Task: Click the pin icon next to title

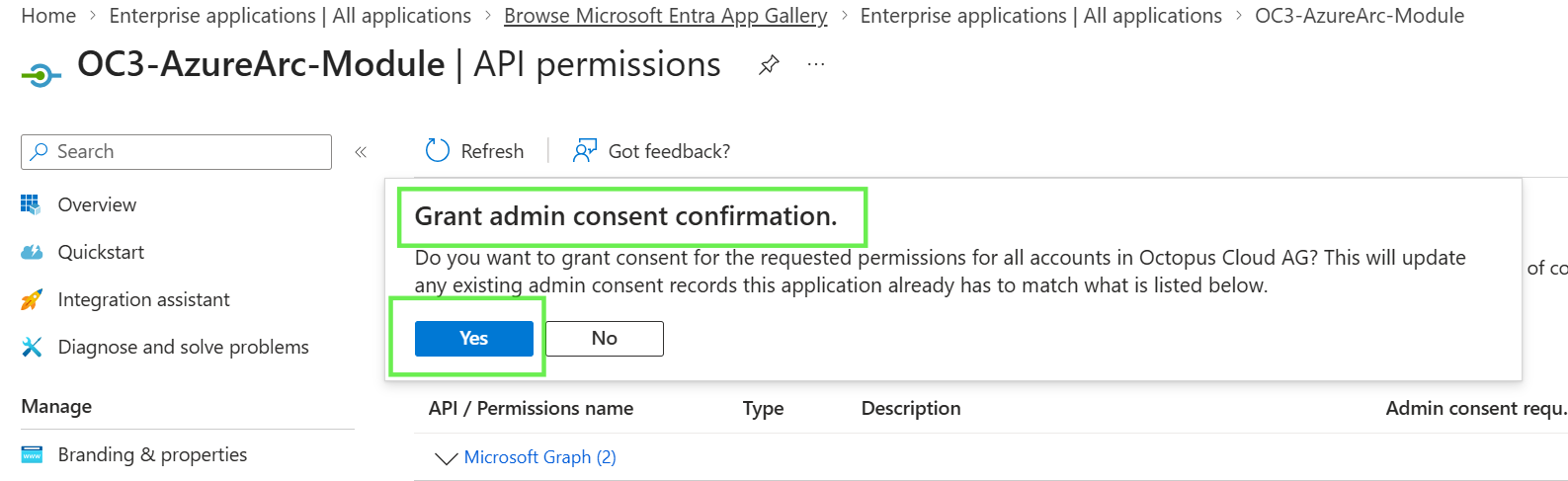Action: coord(769,65)
